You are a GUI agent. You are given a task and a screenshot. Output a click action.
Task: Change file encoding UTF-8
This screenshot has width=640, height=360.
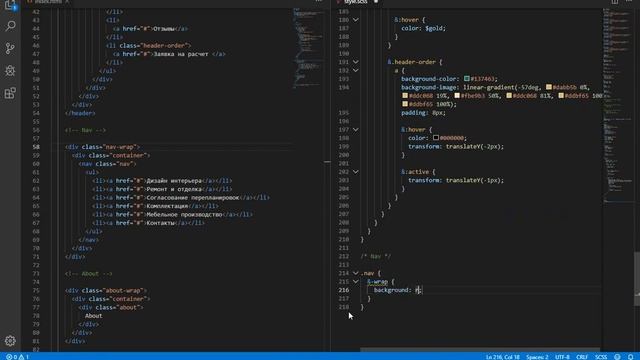pos(562,357)
